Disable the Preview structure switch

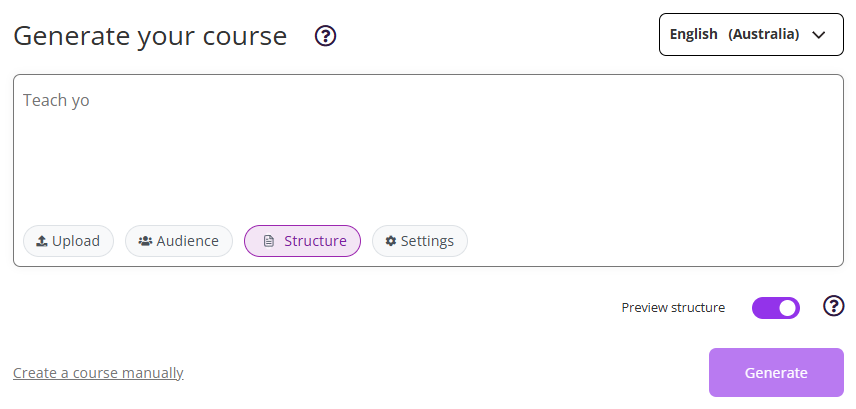point(776,308)
